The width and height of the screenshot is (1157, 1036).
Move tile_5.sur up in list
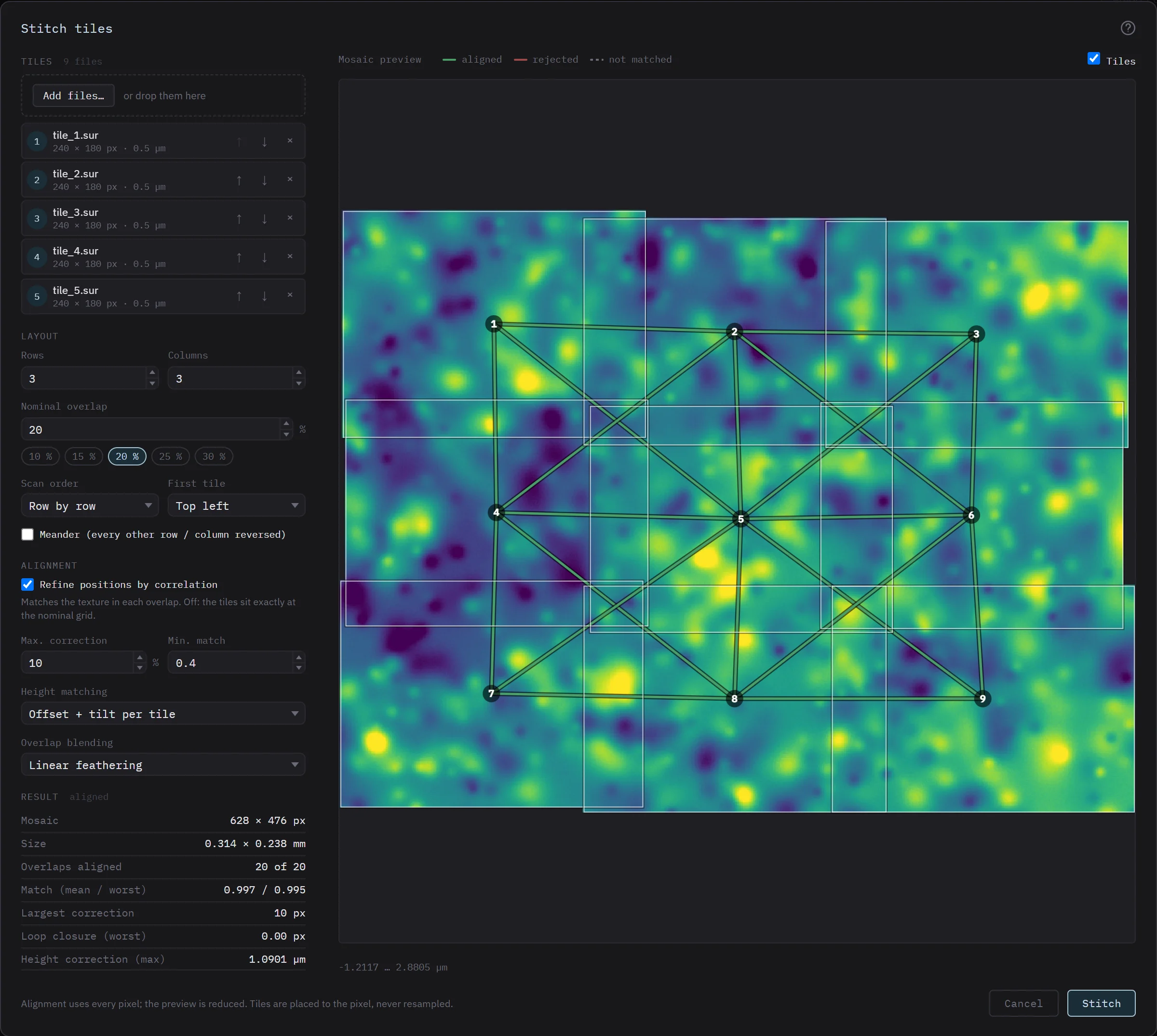[x=239, y=296]
